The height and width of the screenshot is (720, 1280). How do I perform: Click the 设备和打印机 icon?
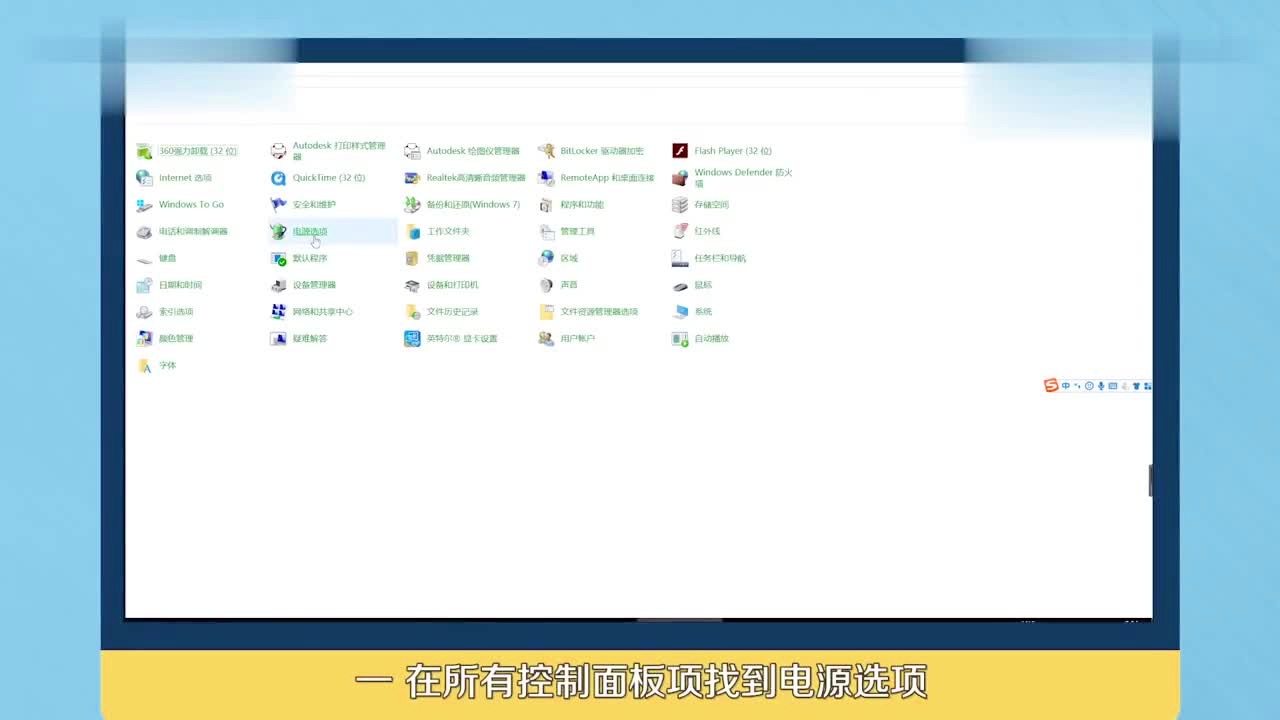412,285
